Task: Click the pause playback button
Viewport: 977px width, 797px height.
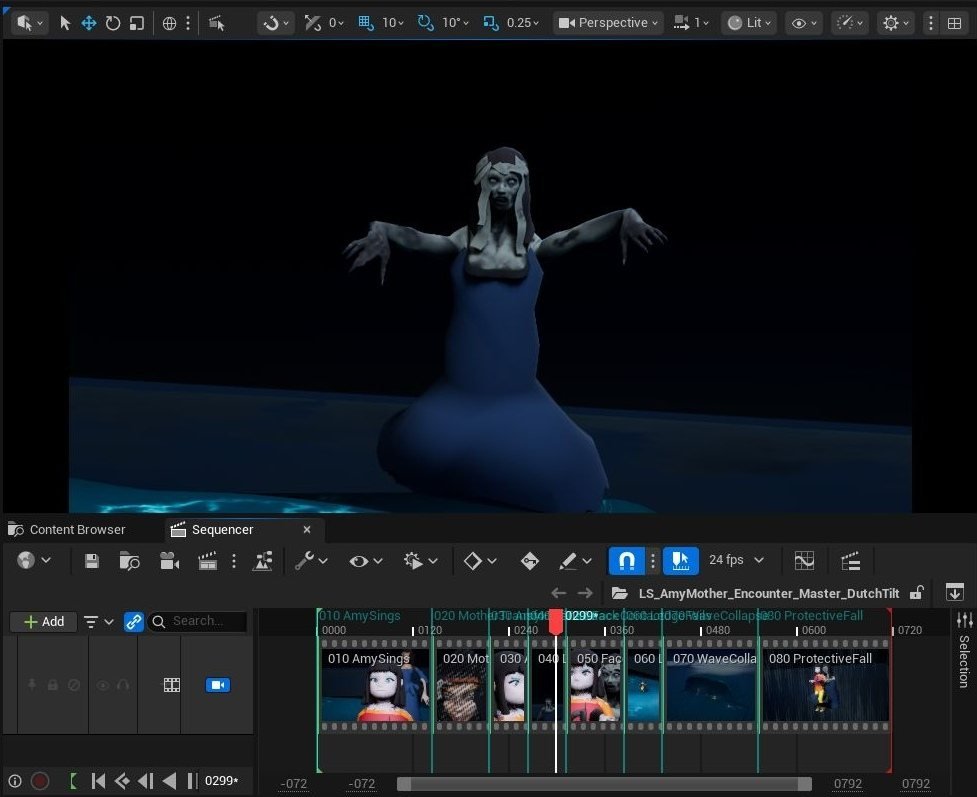Action: click(193, 781)
